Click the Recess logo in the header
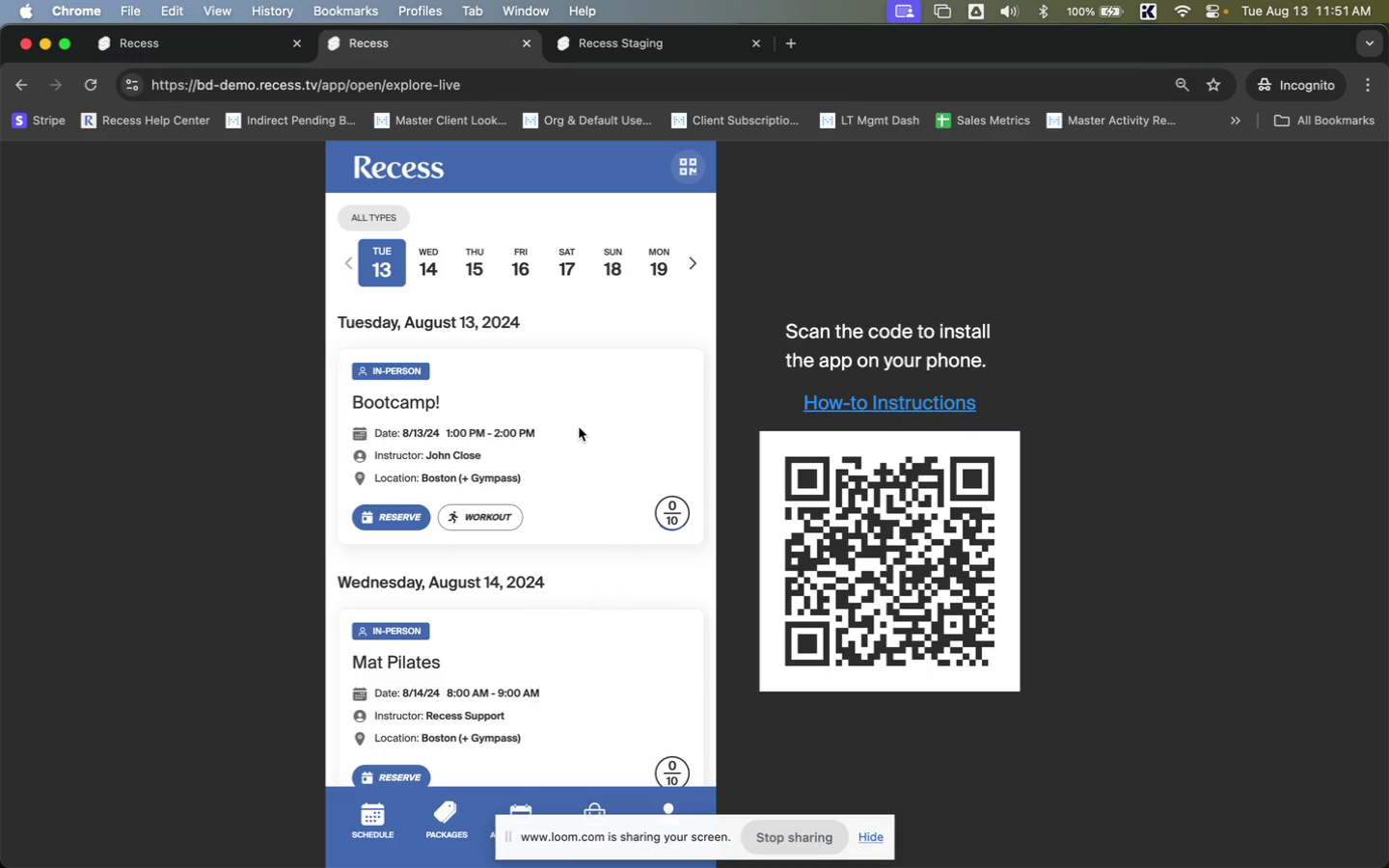The image size is (1389, 868). click(x=398, y=168)
